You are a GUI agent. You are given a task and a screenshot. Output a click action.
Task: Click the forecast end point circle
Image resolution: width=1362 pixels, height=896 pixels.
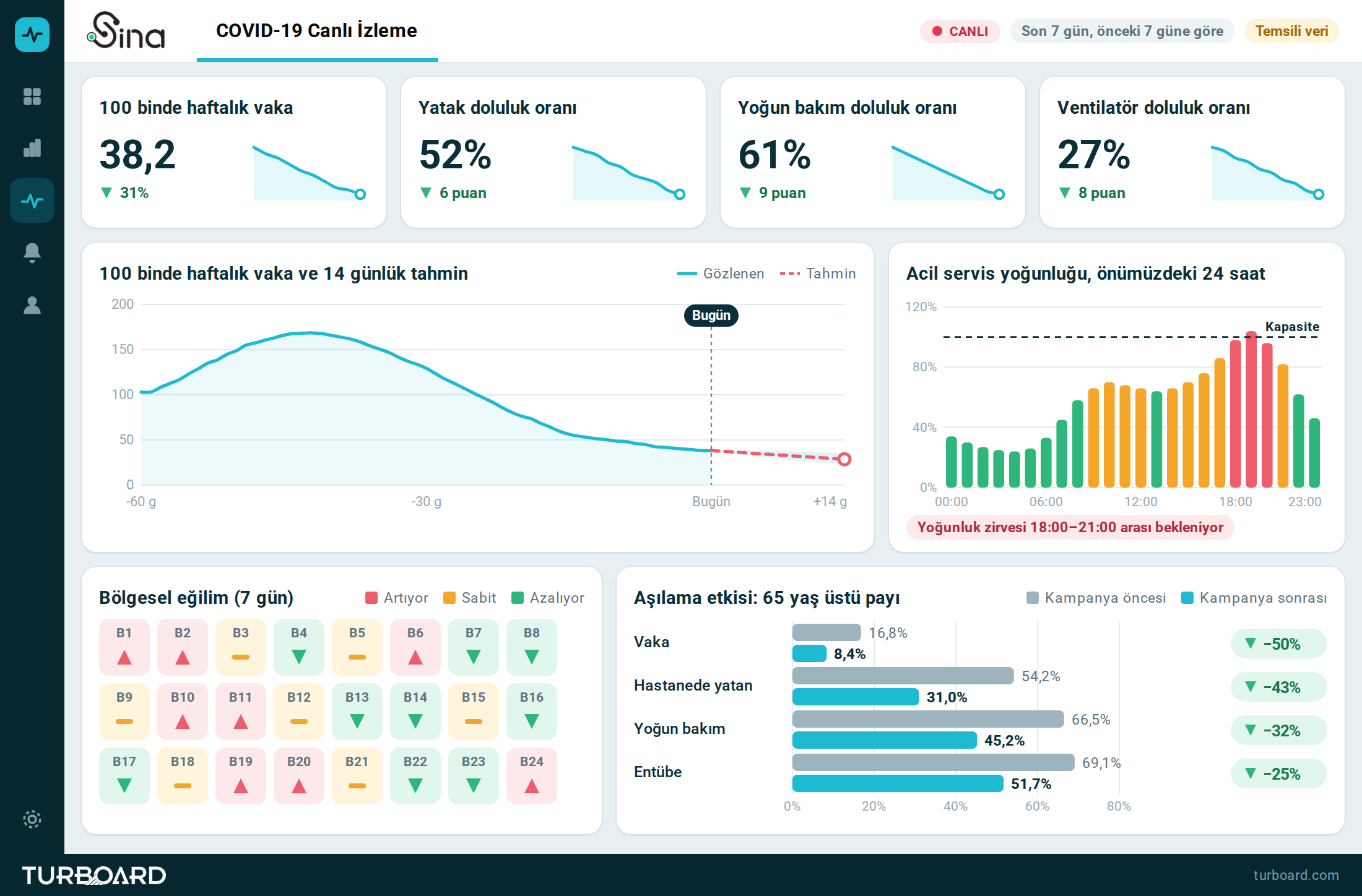click(844, 459)
